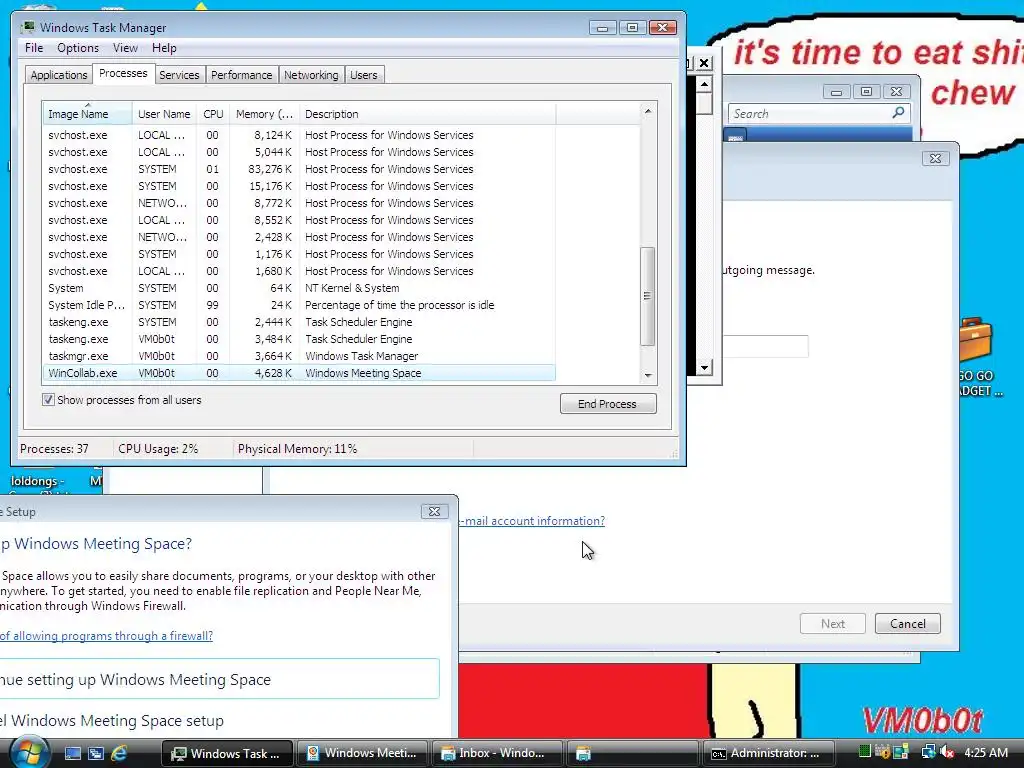The height and width of the screenshot is (768, 1024).
Task: Choose cancel Windows Meeting Space setup
Action: (112, 720)
